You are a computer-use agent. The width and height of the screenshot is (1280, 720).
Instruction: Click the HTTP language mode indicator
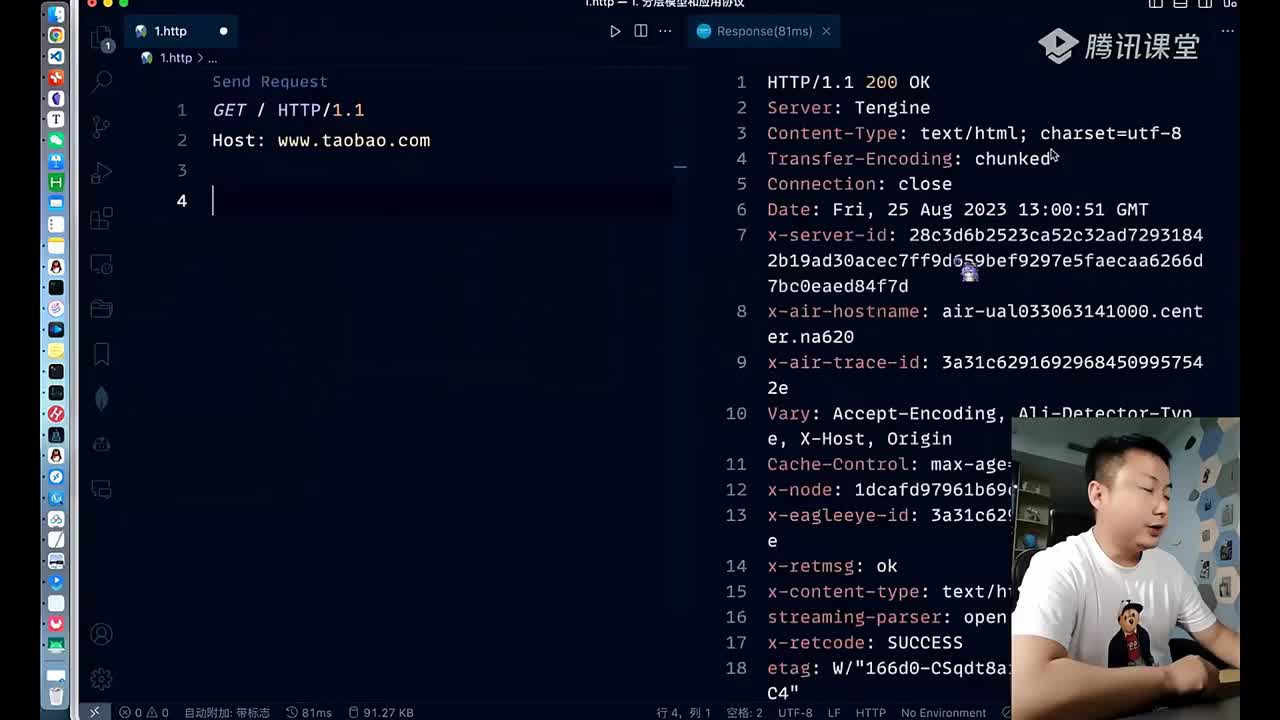870,712
